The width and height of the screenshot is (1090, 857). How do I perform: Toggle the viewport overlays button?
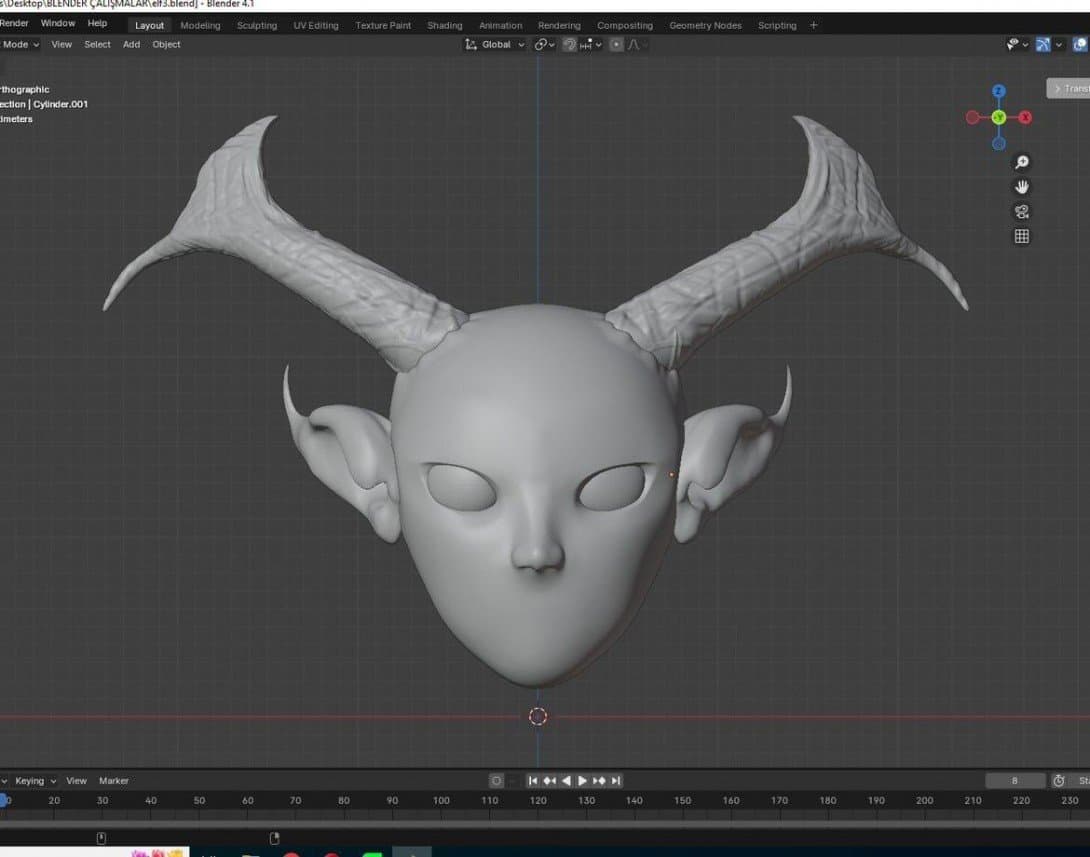1080,44
